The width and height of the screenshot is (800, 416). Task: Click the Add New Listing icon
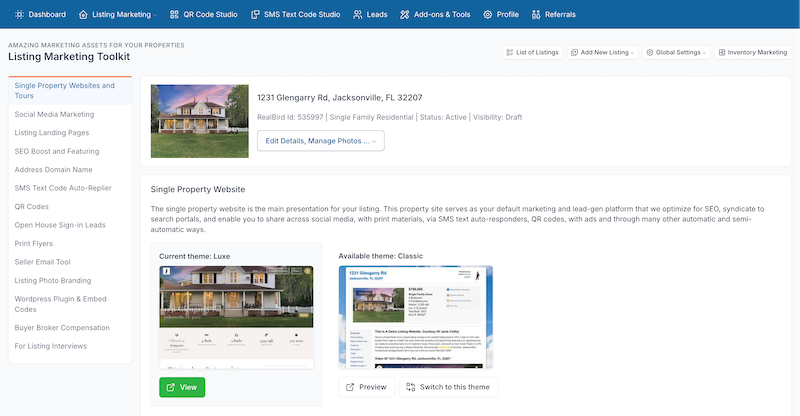click(x=574, y=52)
